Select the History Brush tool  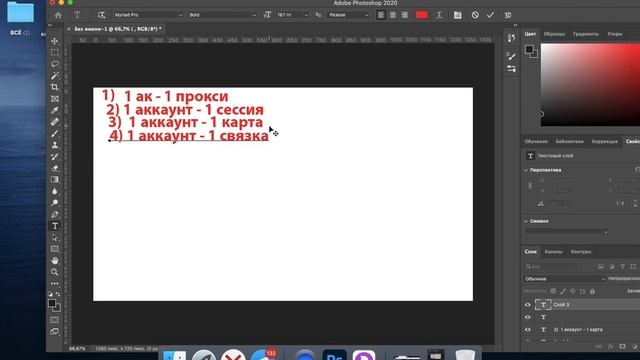click(54, 157)
